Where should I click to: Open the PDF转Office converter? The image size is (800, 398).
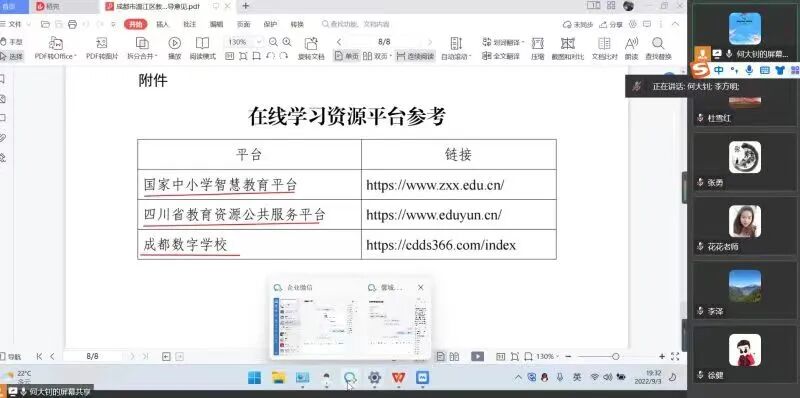coord(56,48)
